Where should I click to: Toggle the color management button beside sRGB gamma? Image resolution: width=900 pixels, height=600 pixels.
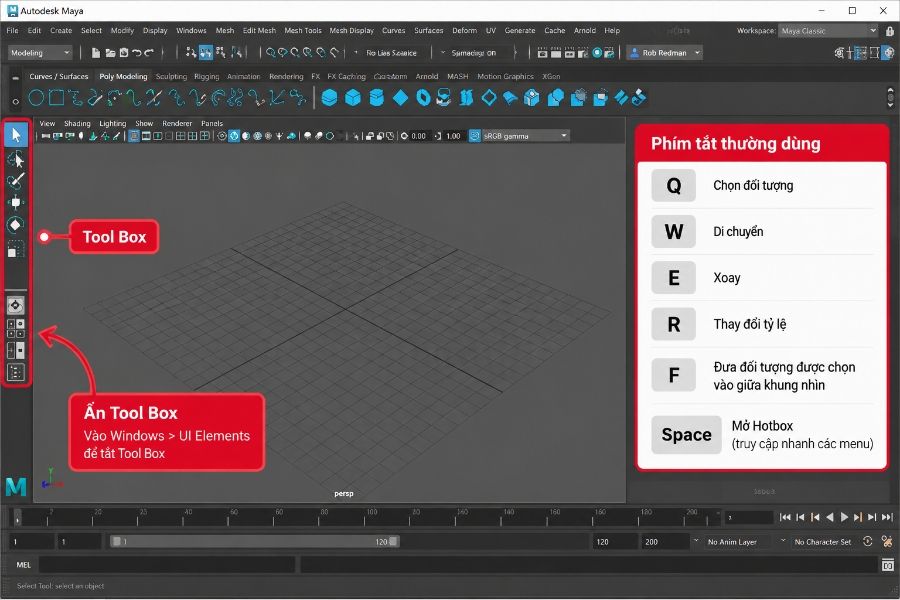pyautogui.click(x=475, y=136)
